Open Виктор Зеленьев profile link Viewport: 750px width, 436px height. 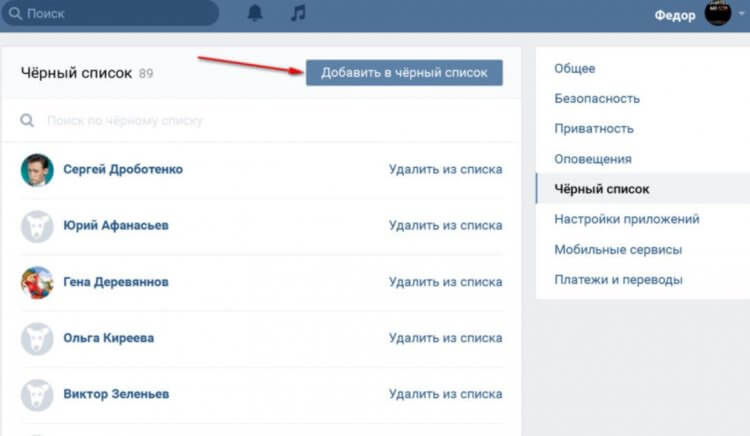point(116,394)
